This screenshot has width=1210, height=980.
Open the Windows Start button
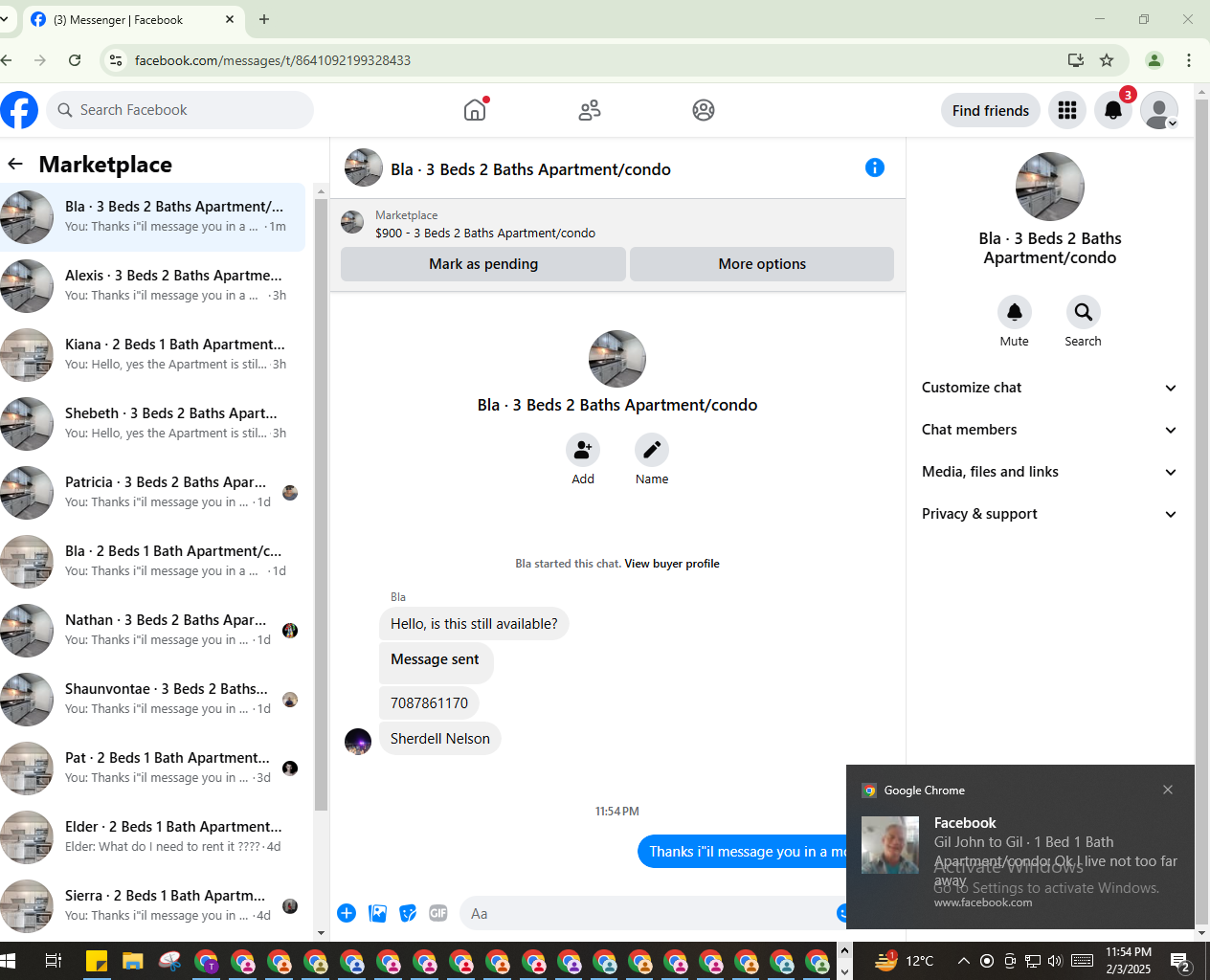tap(9, 961)
